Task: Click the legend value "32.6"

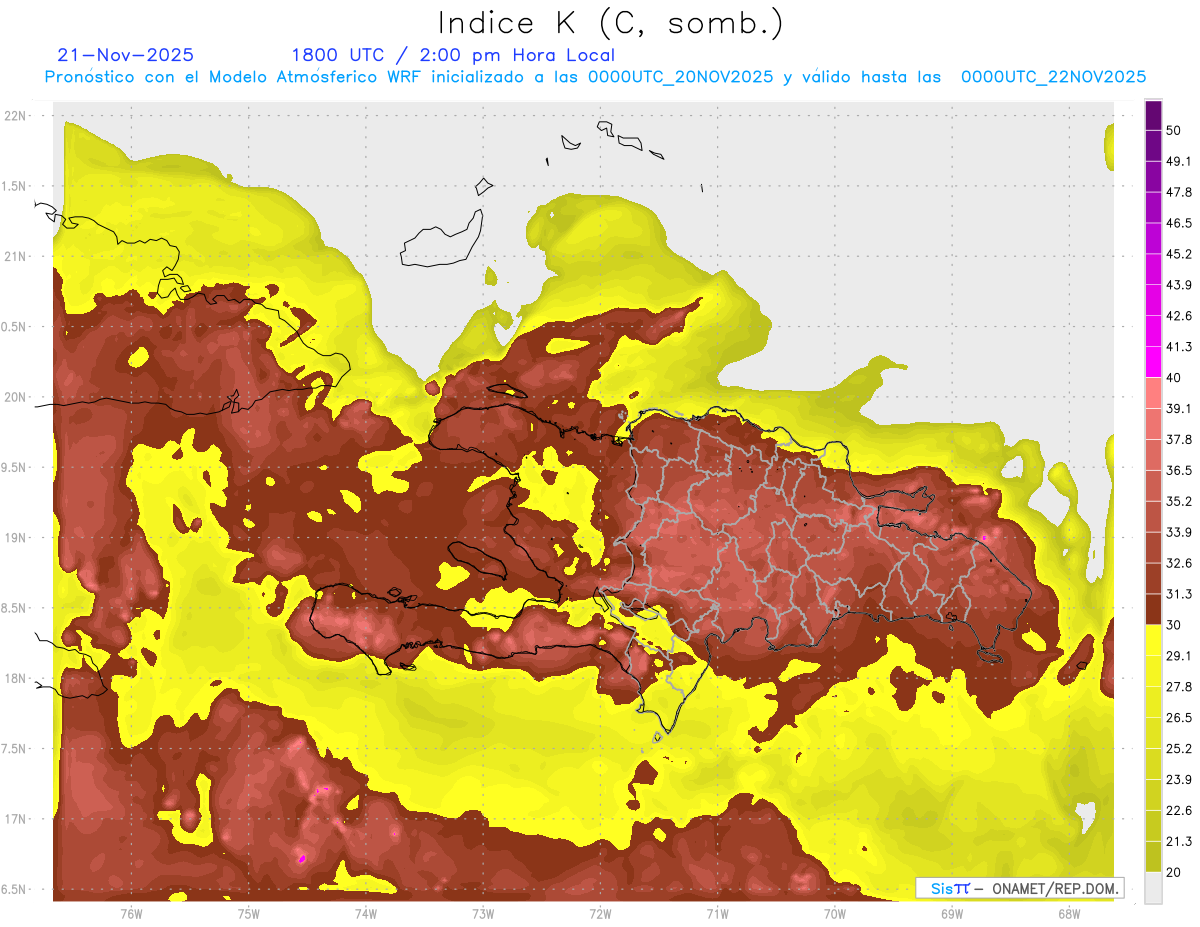Action: click(x=1179, y=563)
